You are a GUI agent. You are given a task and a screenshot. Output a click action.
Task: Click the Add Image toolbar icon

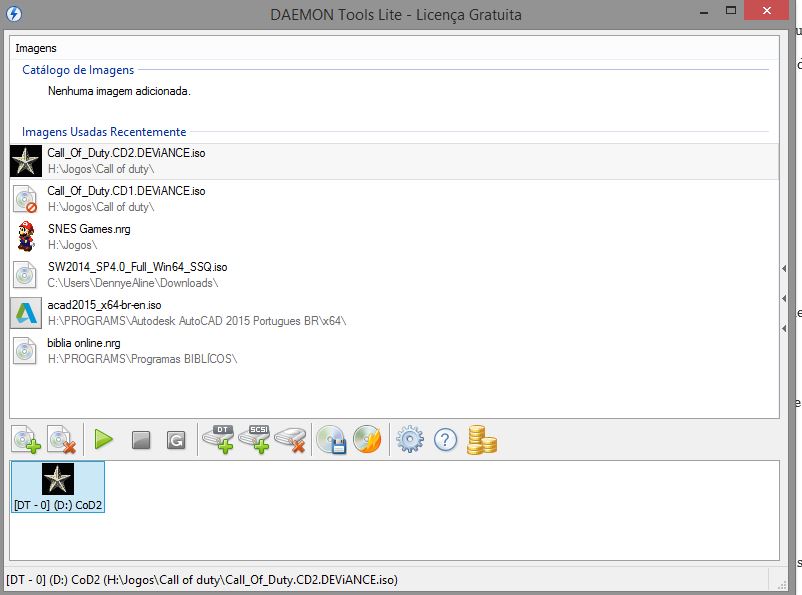[27, 439]
